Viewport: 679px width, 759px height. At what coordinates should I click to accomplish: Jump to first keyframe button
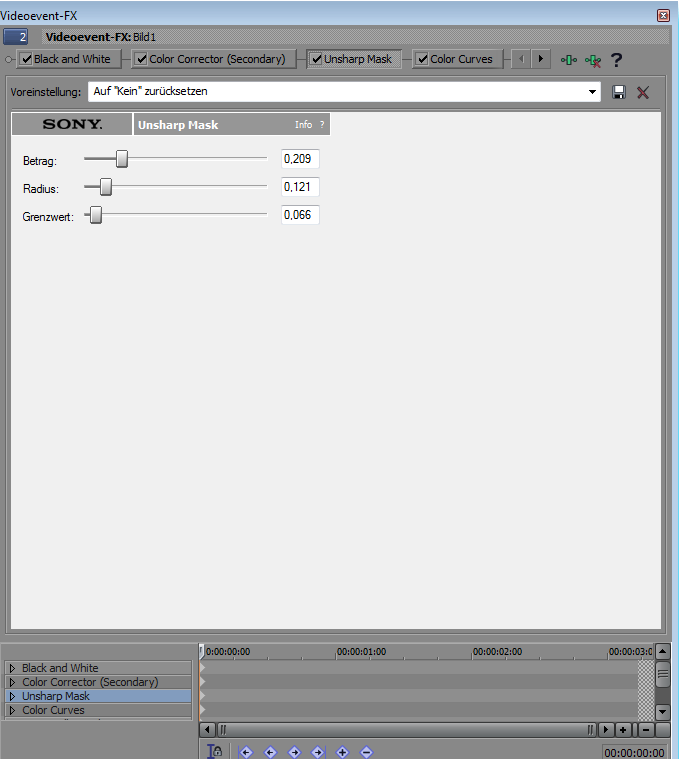point(246,751)
